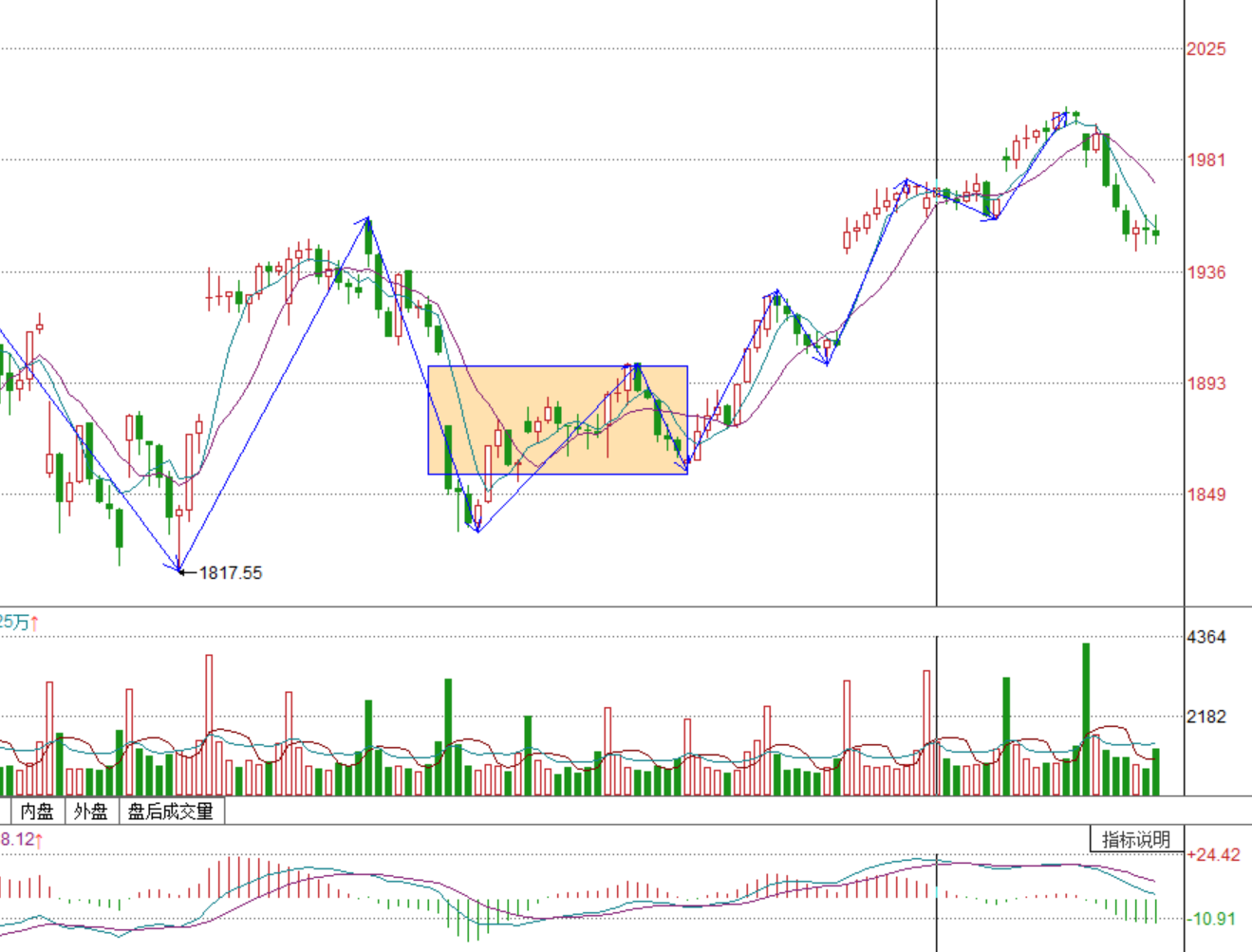The height and width of the screenshot is (952, 1252).
Task: Click the partially hidden tab left of 内盘
Action: coord(5,812)
